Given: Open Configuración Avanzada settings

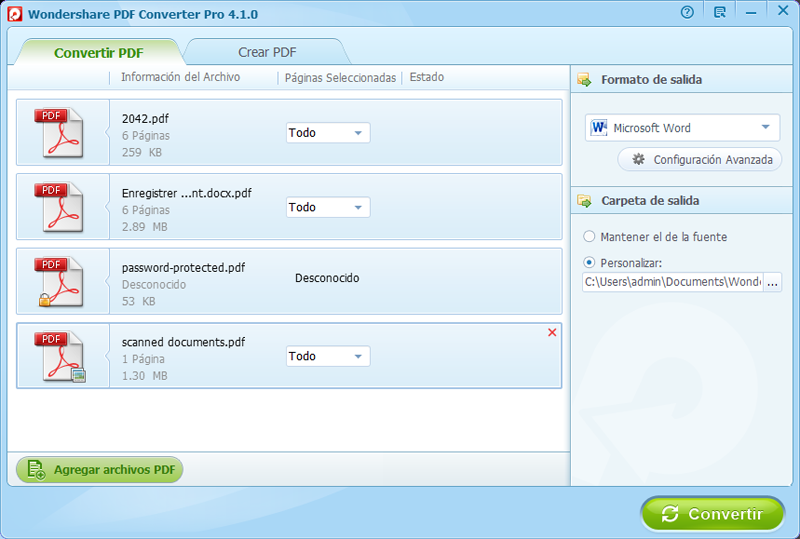Looking at the screenshot, I should coord(700,160).
